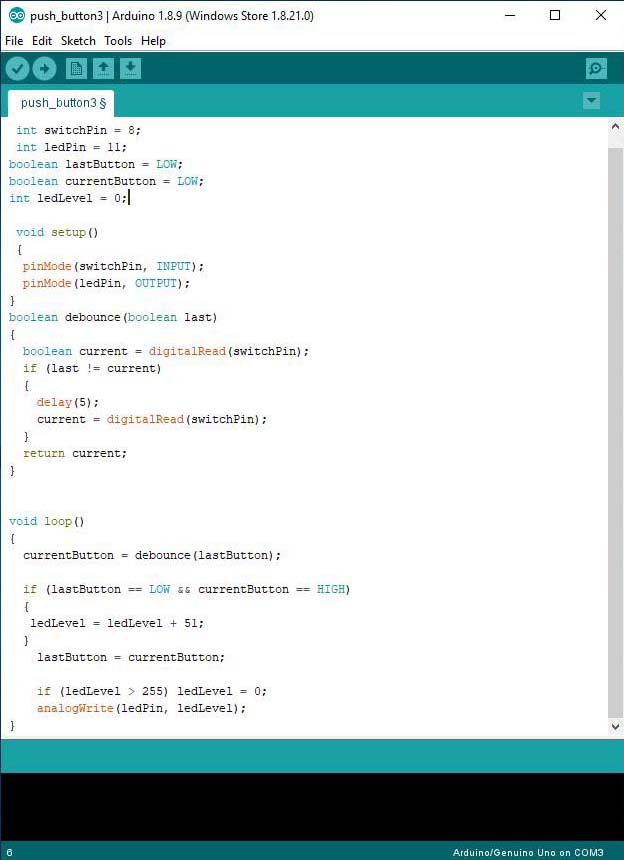Image resolution: width=624 pixels, height=860 pixels.
Task: Click 'delay(5);' line
Action: 68,402
